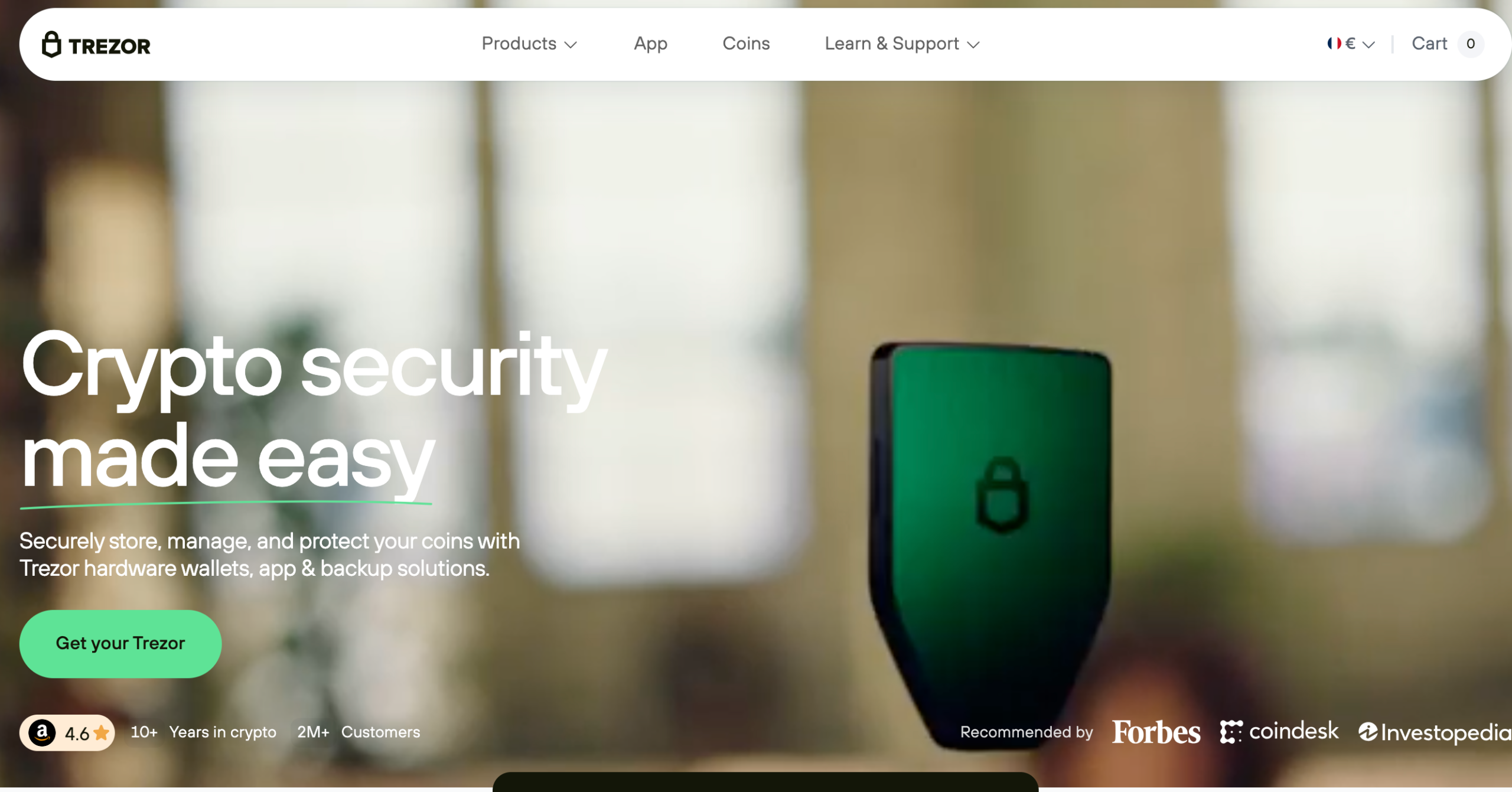Click the 2M+ Customers stat

click(359, 732)
